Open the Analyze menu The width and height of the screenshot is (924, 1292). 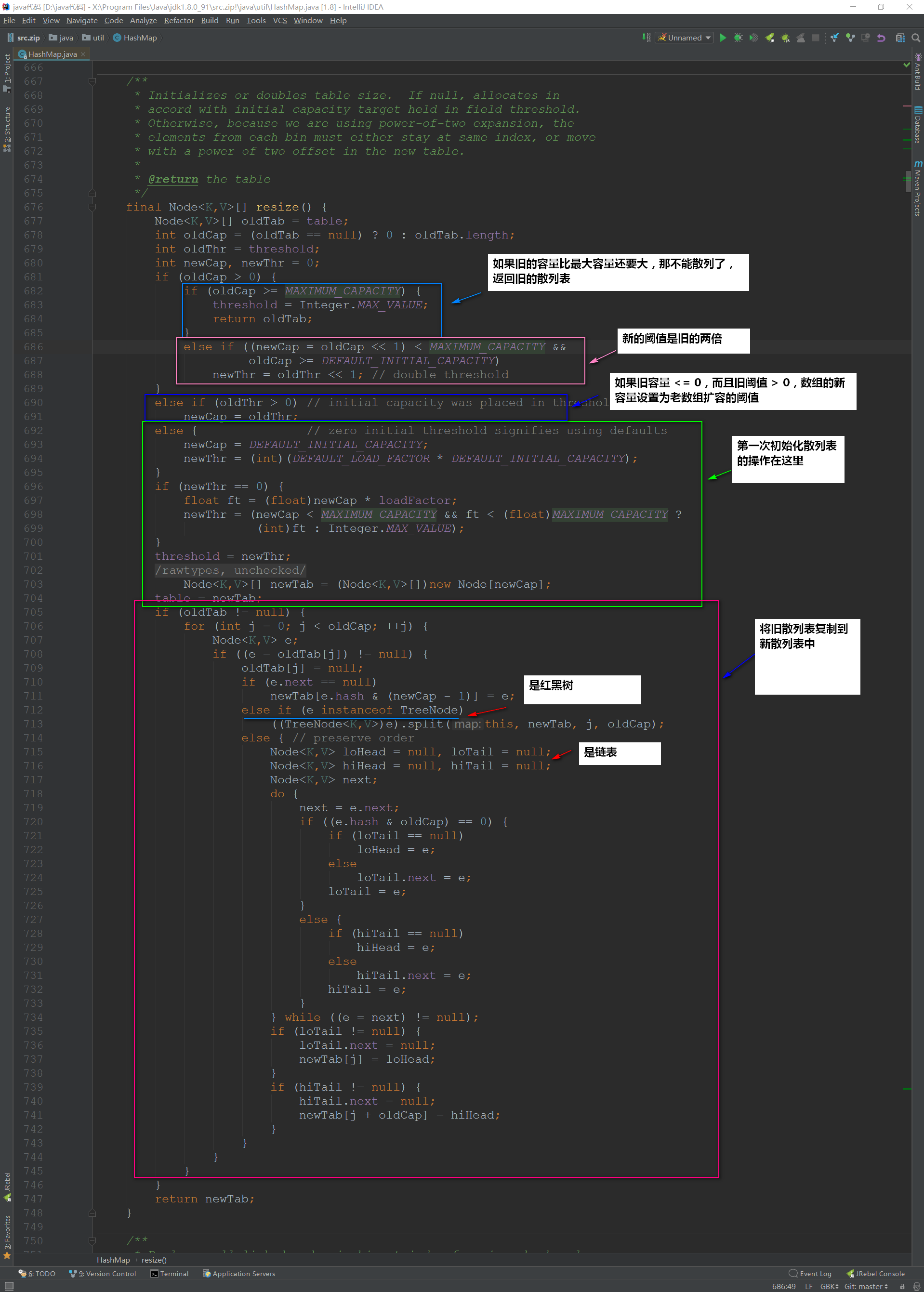pos(144,21)
